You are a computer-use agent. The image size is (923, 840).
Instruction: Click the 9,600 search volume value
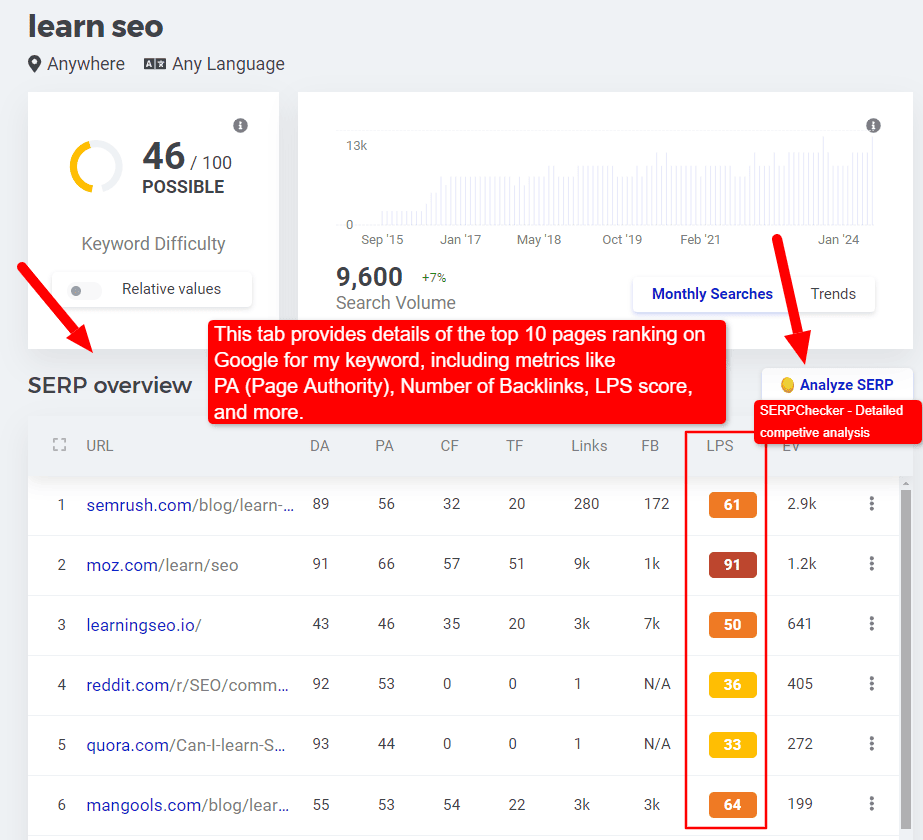click(369, 277)
